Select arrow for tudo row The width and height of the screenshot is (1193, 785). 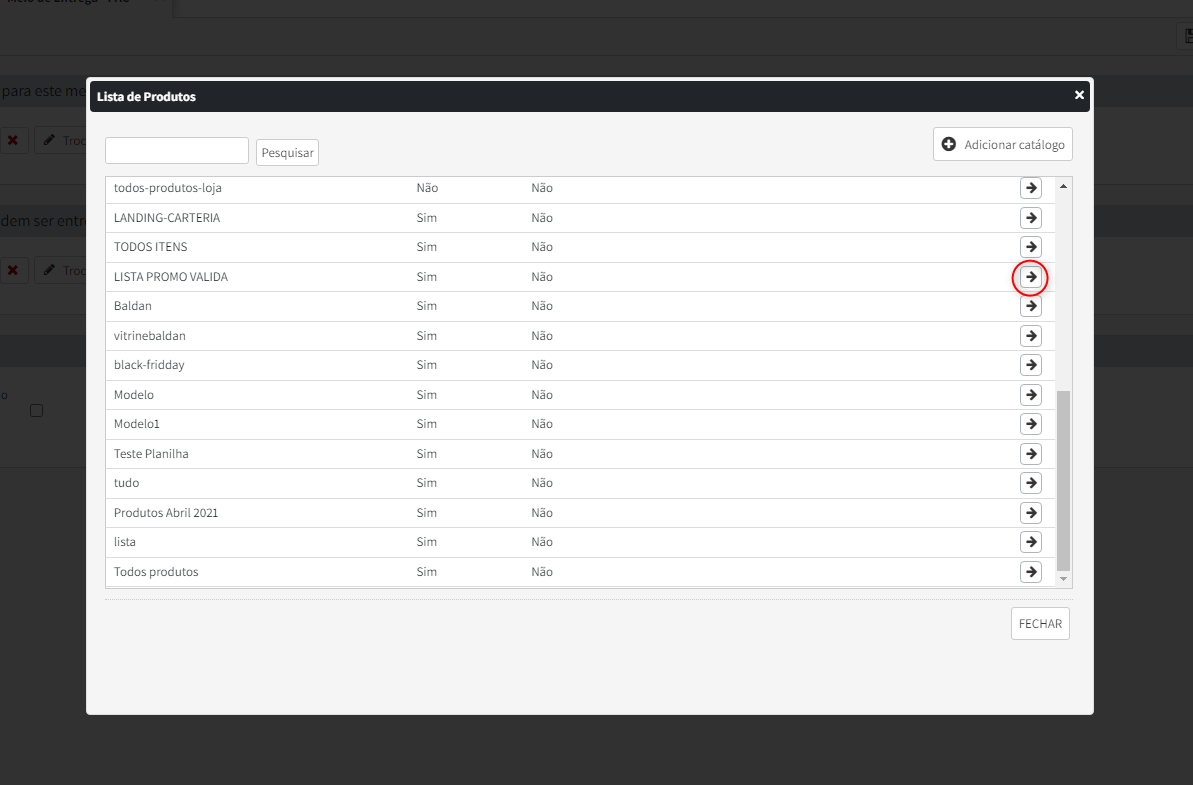[1030, 483]
